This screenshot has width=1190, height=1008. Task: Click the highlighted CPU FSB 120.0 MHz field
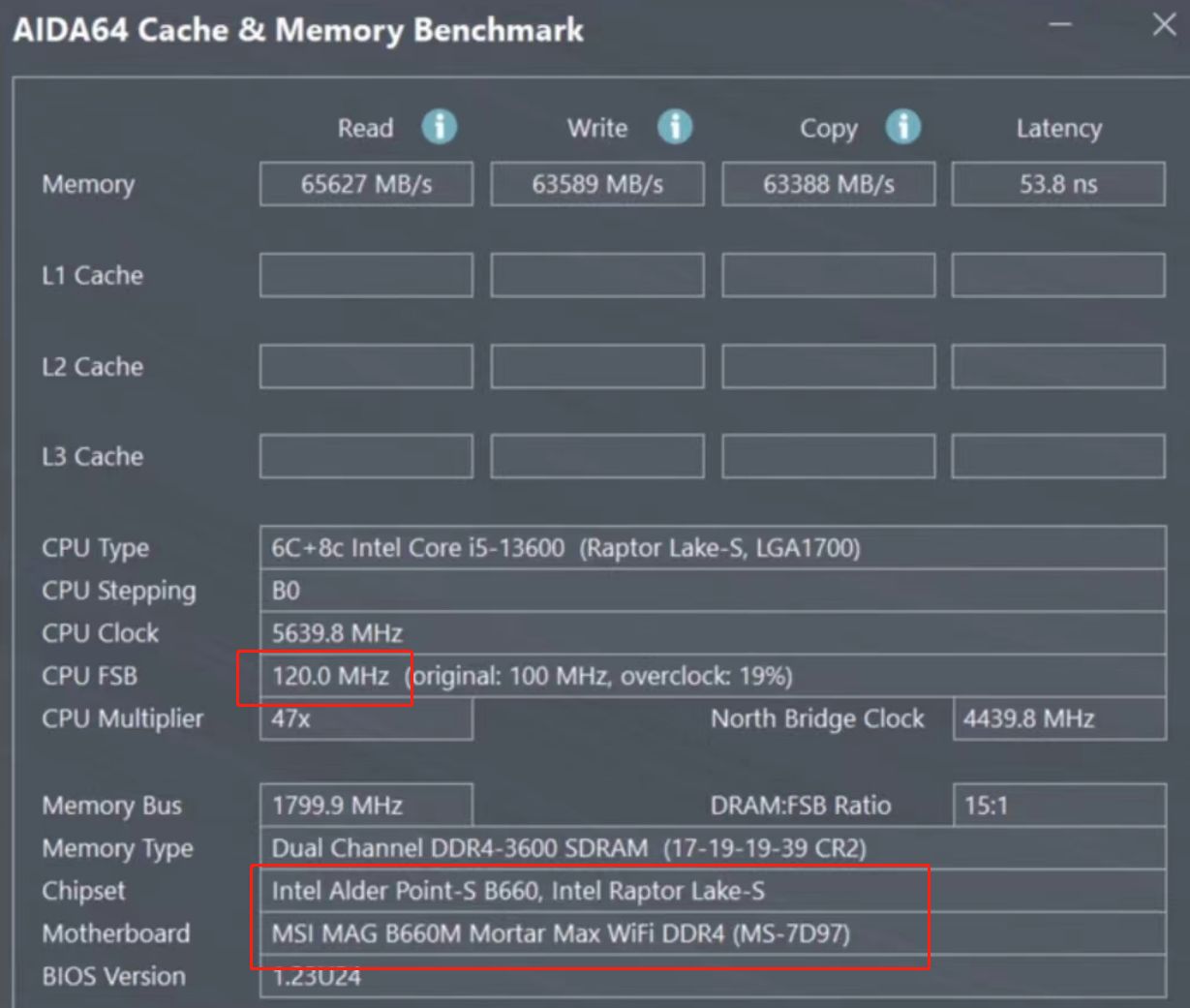click(x=329, y=676)
